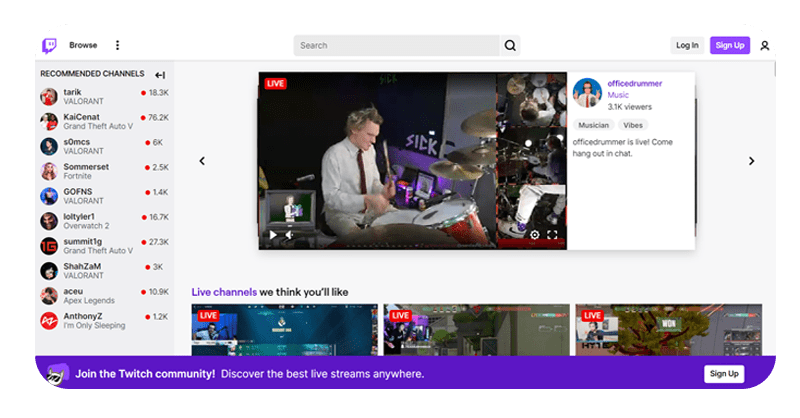The height and width of the screenshot is (418, 800).
Task: Click s0mcs channel avatar
Action: tap(49, 146)
